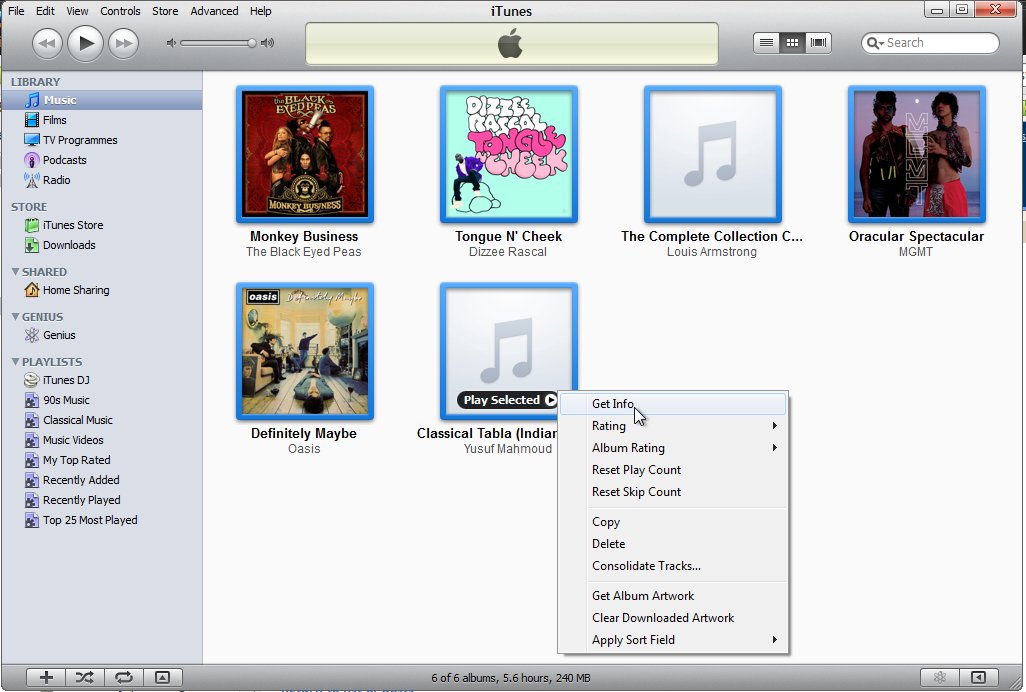Click the Next track fast-forward button
Viewport: 1026px width, 692px height.
coord(124,43)
